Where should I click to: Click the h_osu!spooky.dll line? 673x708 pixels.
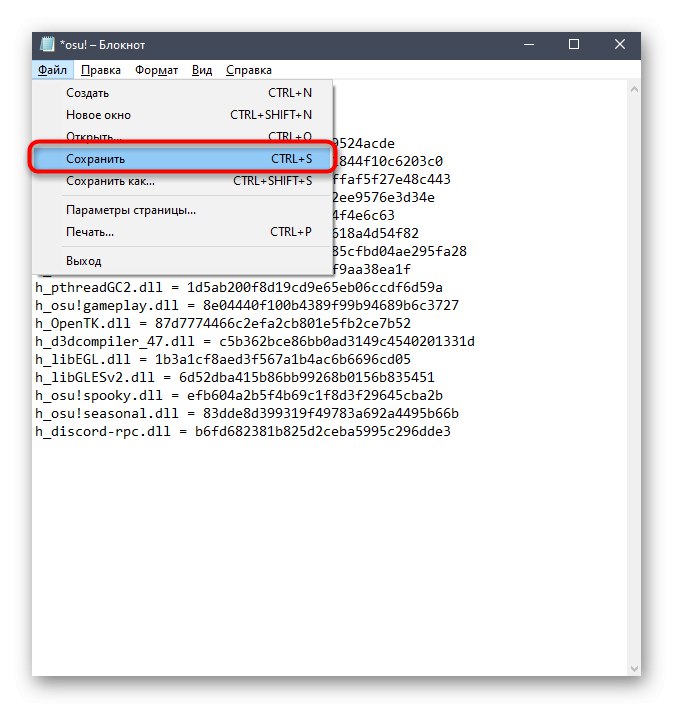[x=239, y=396]
